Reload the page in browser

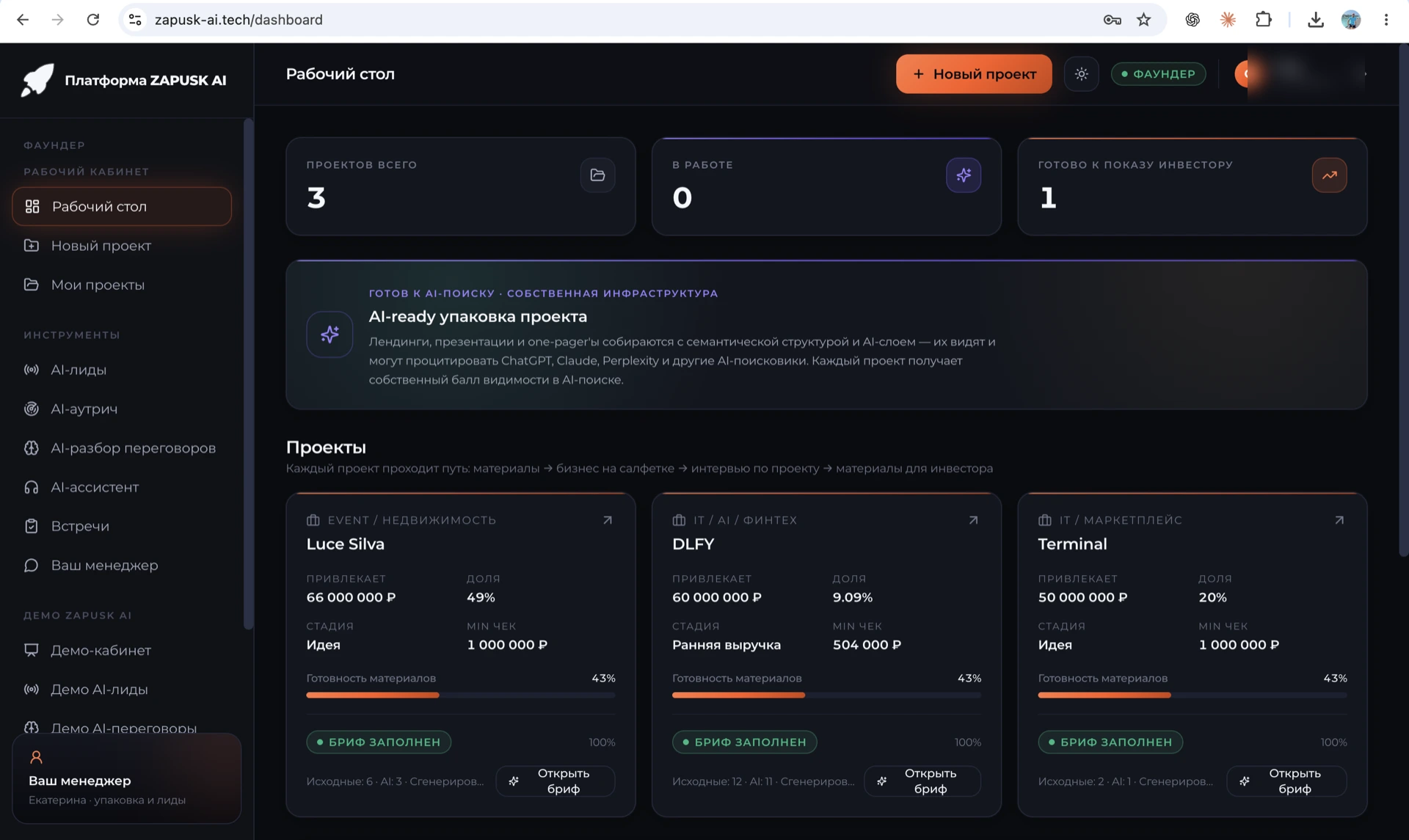92,20
